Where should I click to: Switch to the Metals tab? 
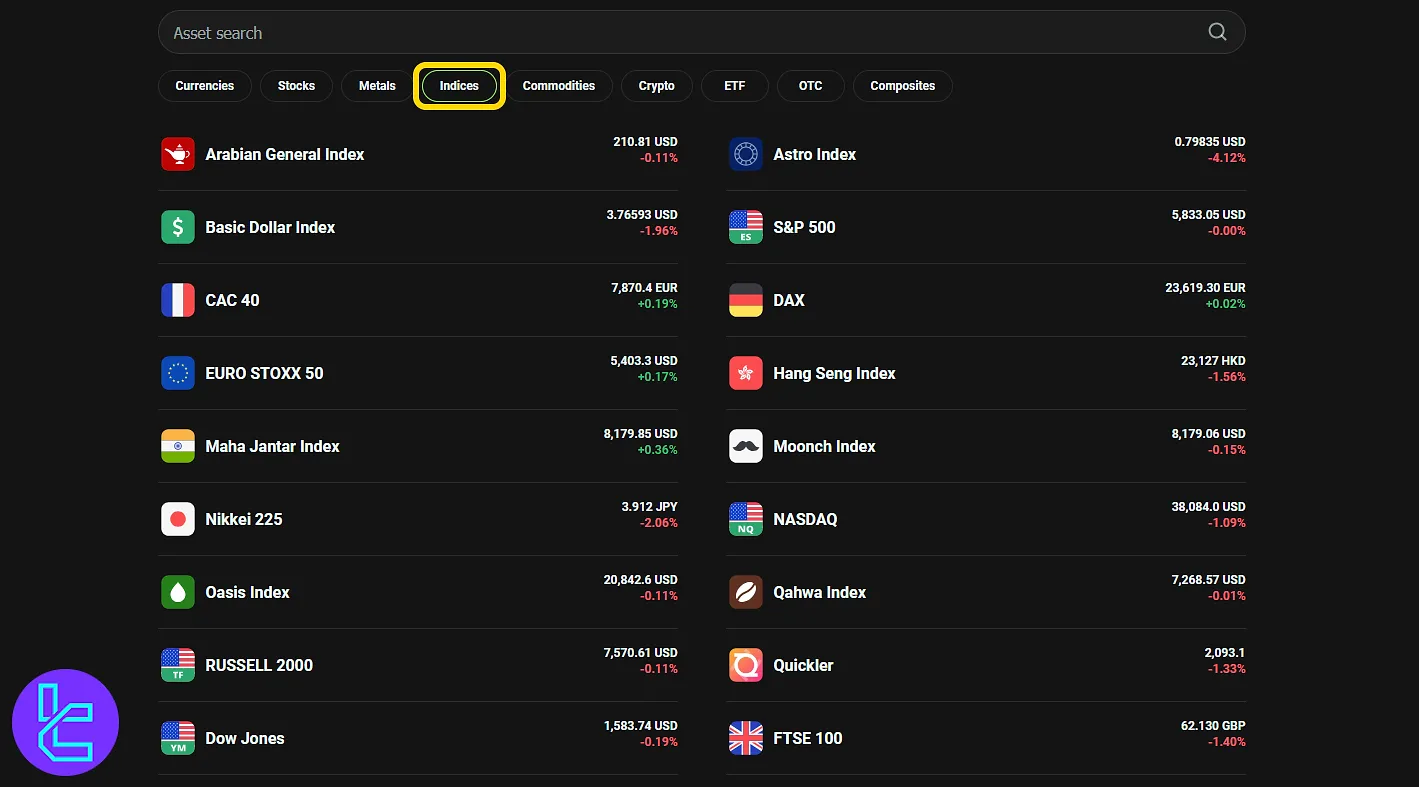(x=377, y=86)
